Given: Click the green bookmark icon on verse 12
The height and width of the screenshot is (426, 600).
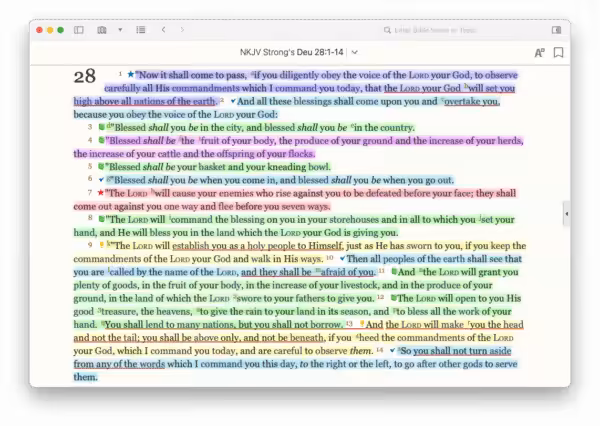Looking at the screenshot, I should [393, 298].
